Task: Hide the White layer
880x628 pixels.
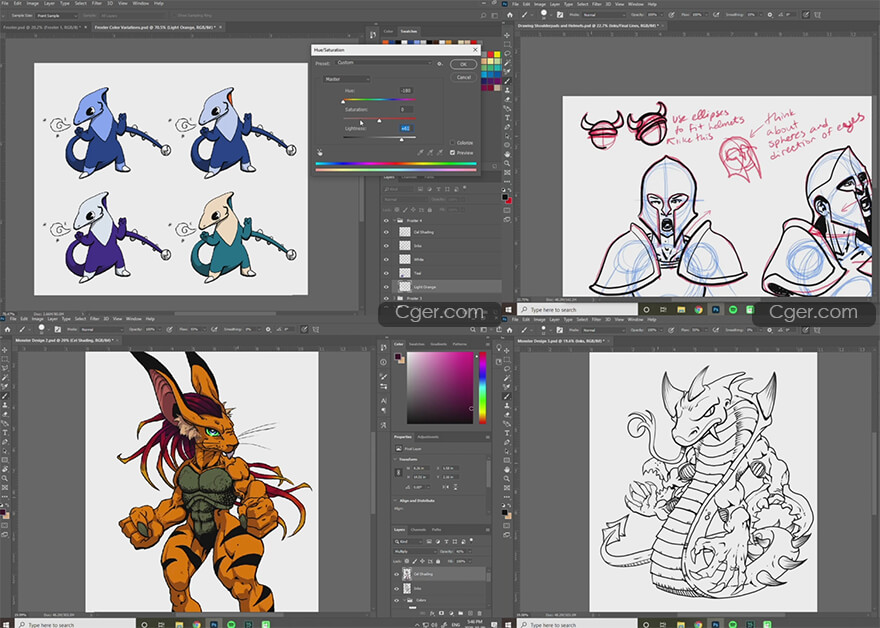Action: tap(386, 260)
